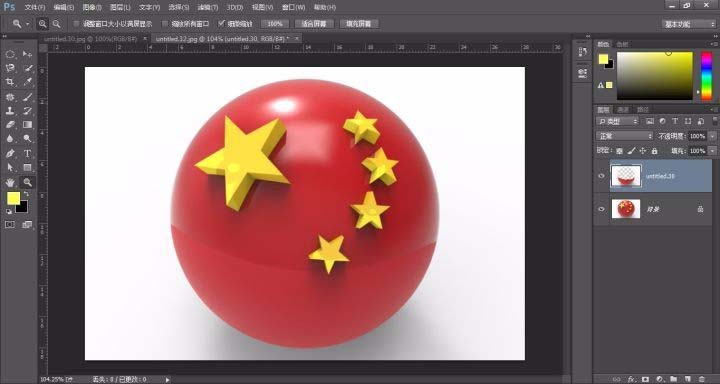This screenshot has height=384, width=720.
Task: Hide the untitled.30 layer
Action: point(602,176)
